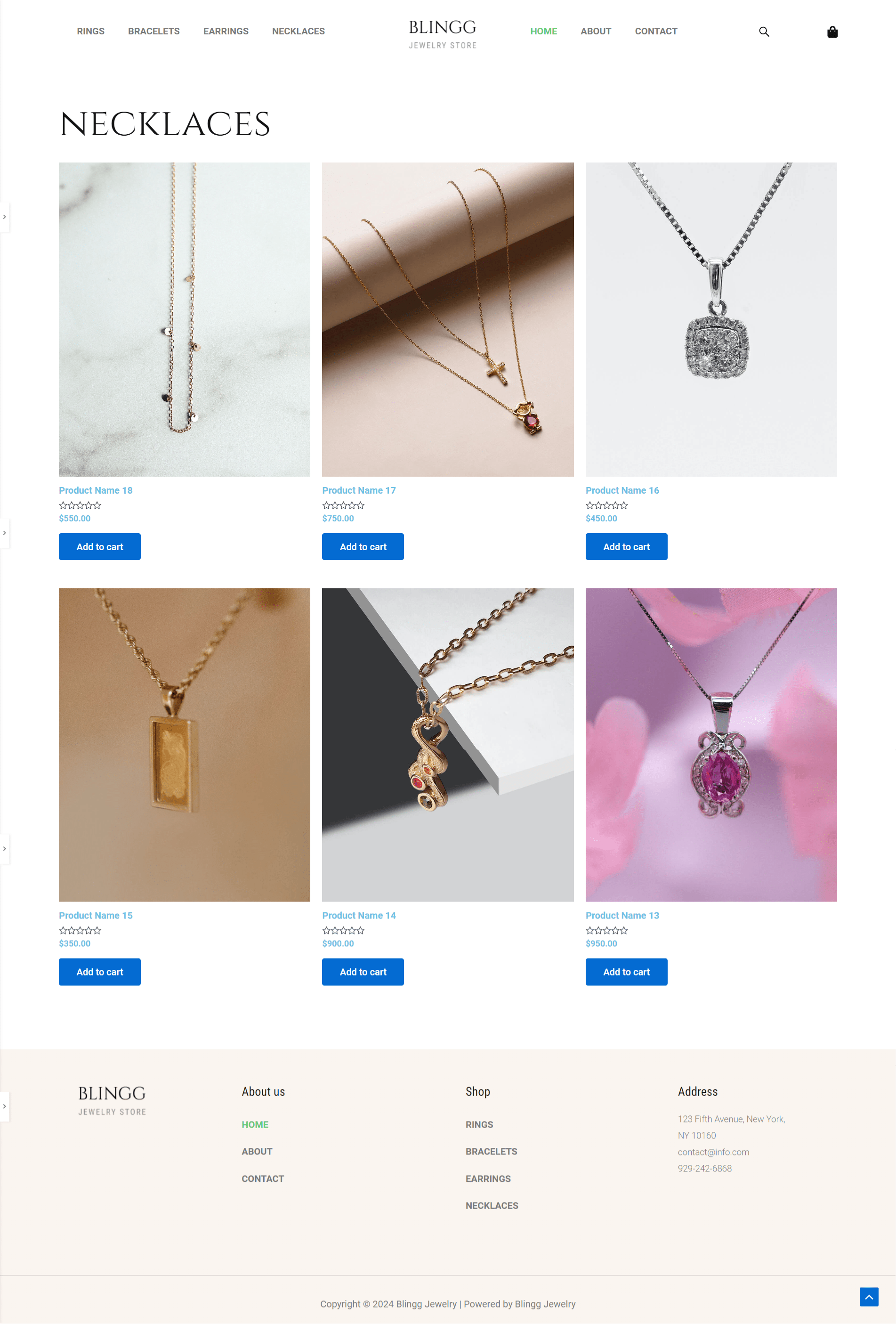Viewport: 896px width, 1325px height.
Task: Open the shopping bag cart icon
Action: [832, 32]
